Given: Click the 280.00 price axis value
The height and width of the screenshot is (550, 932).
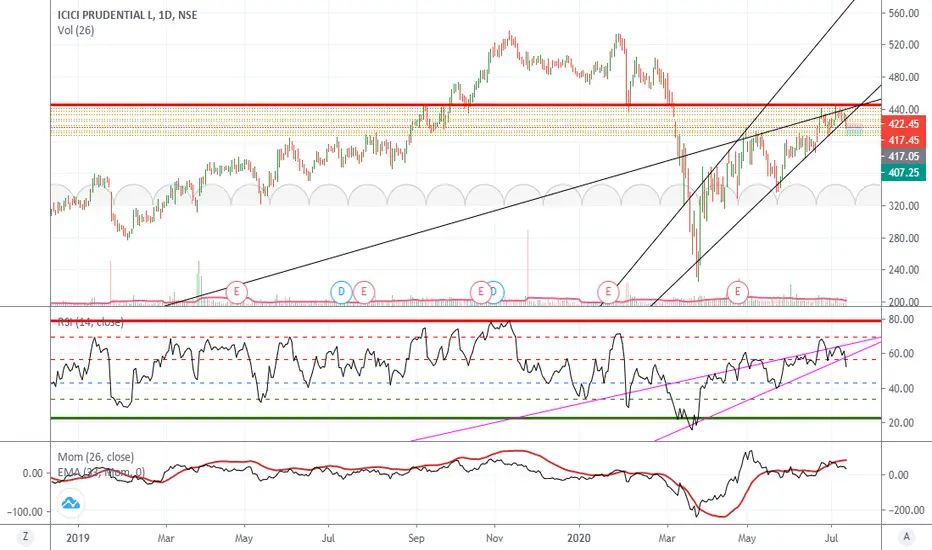Looking at the screenshot, I should point(904,238).
